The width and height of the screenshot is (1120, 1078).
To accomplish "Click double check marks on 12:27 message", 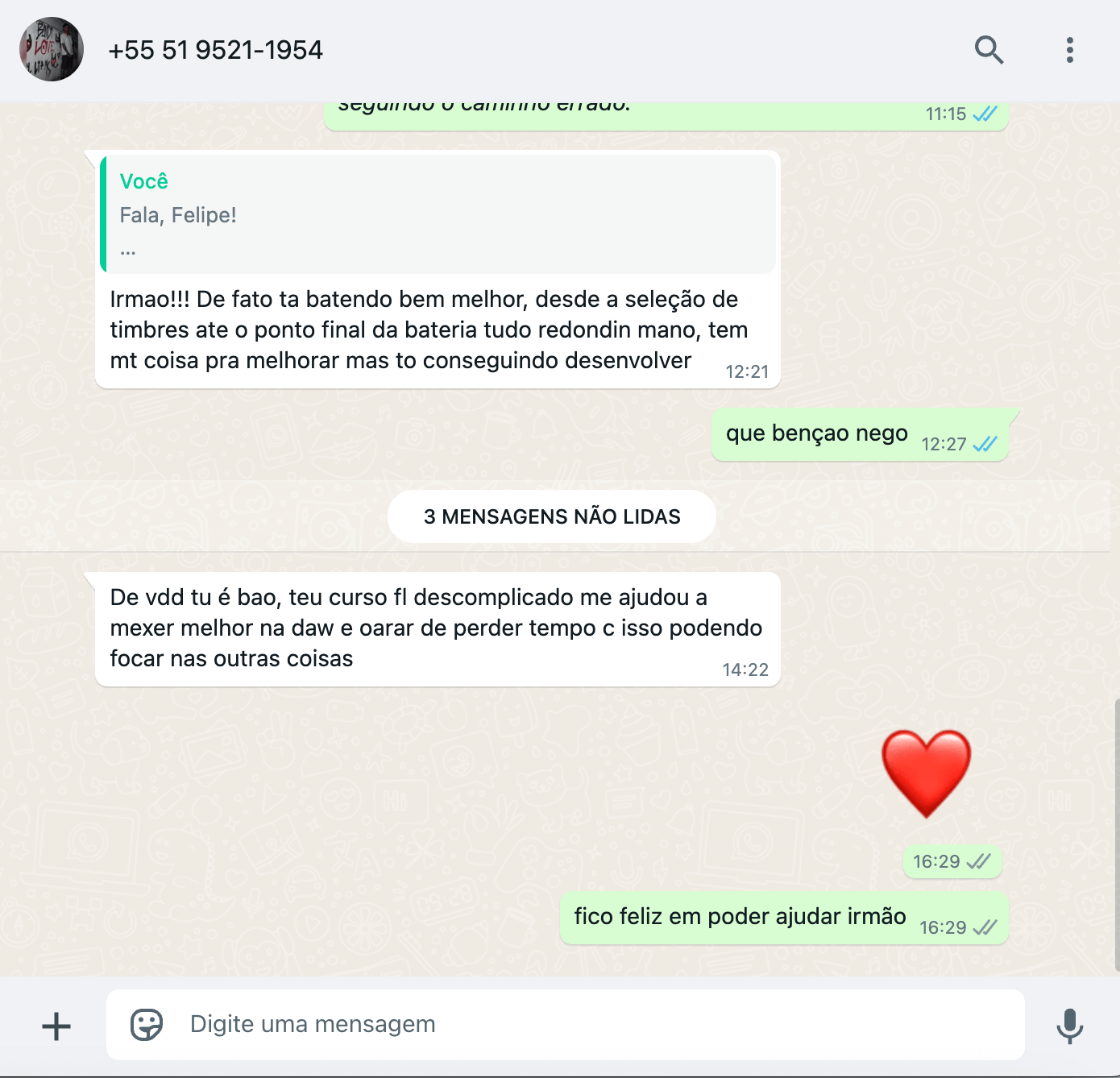I will pyautogui.click(x=985, y=444).
